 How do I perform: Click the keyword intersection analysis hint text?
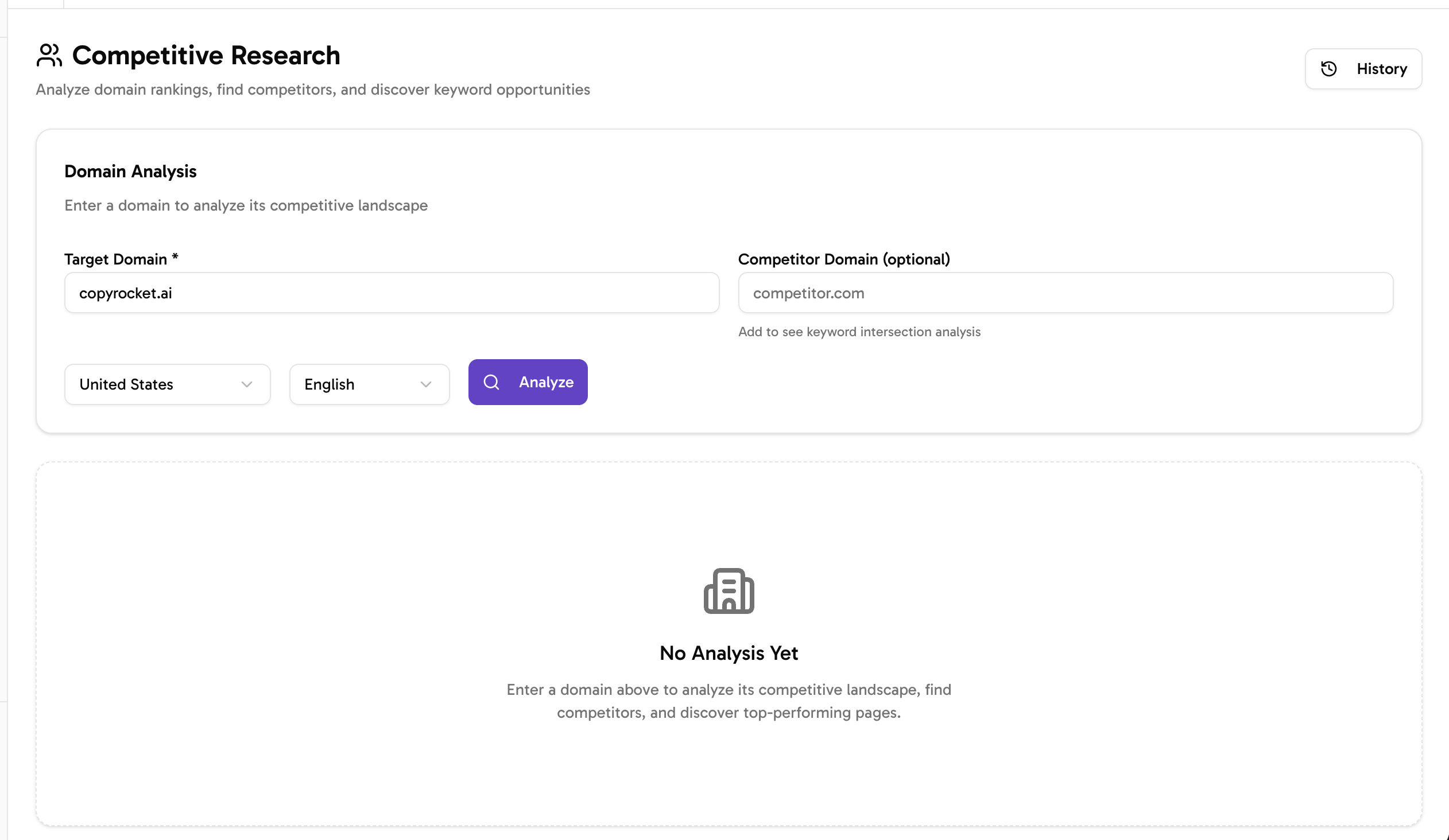tap(859, 332)
